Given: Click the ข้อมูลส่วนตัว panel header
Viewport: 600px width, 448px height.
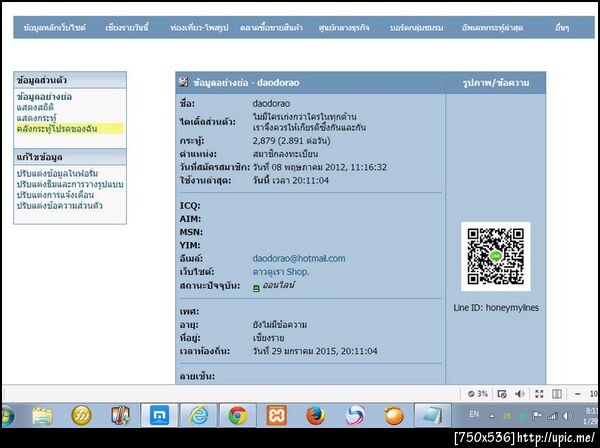Looking at the screenshot, I should 70,80.
